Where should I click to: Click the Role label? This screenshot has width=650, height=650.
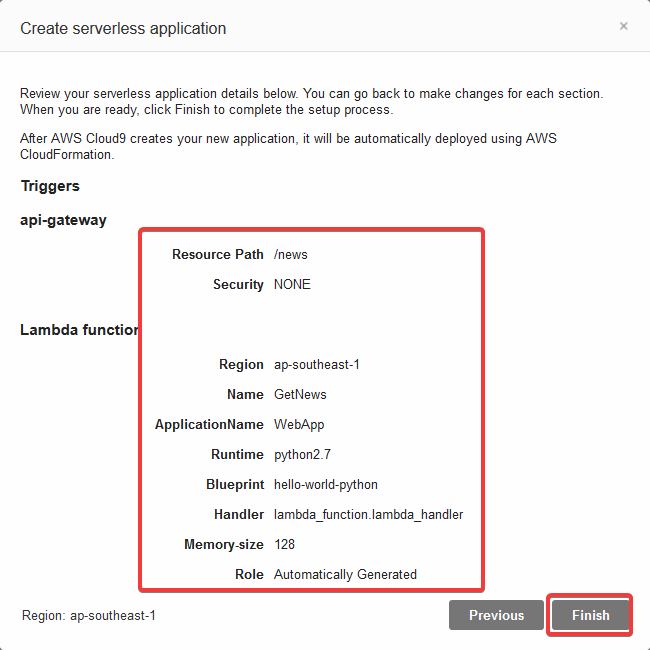pos(249,574)
